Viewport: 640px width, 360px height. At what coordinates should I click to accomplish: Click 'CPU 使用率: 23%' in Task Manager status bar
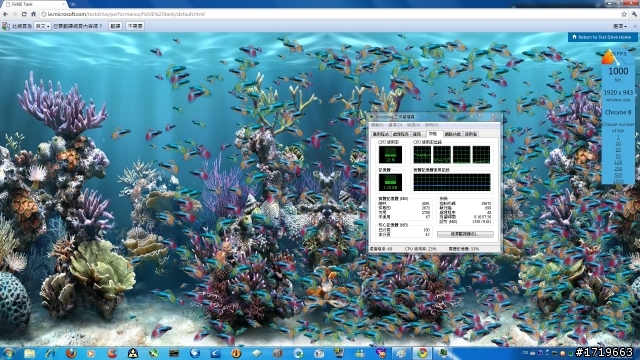pyautogui.click(x=420, y=249)
